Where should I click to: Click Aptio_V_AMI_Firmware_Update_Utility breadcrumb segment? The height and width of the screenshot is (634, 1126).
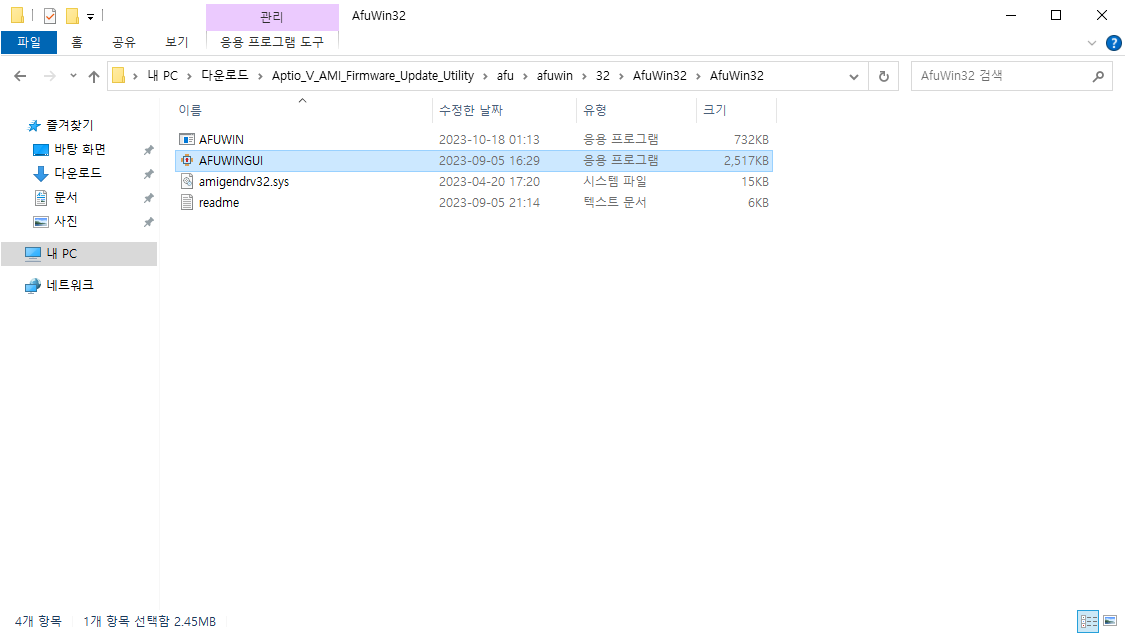[373, 75]
